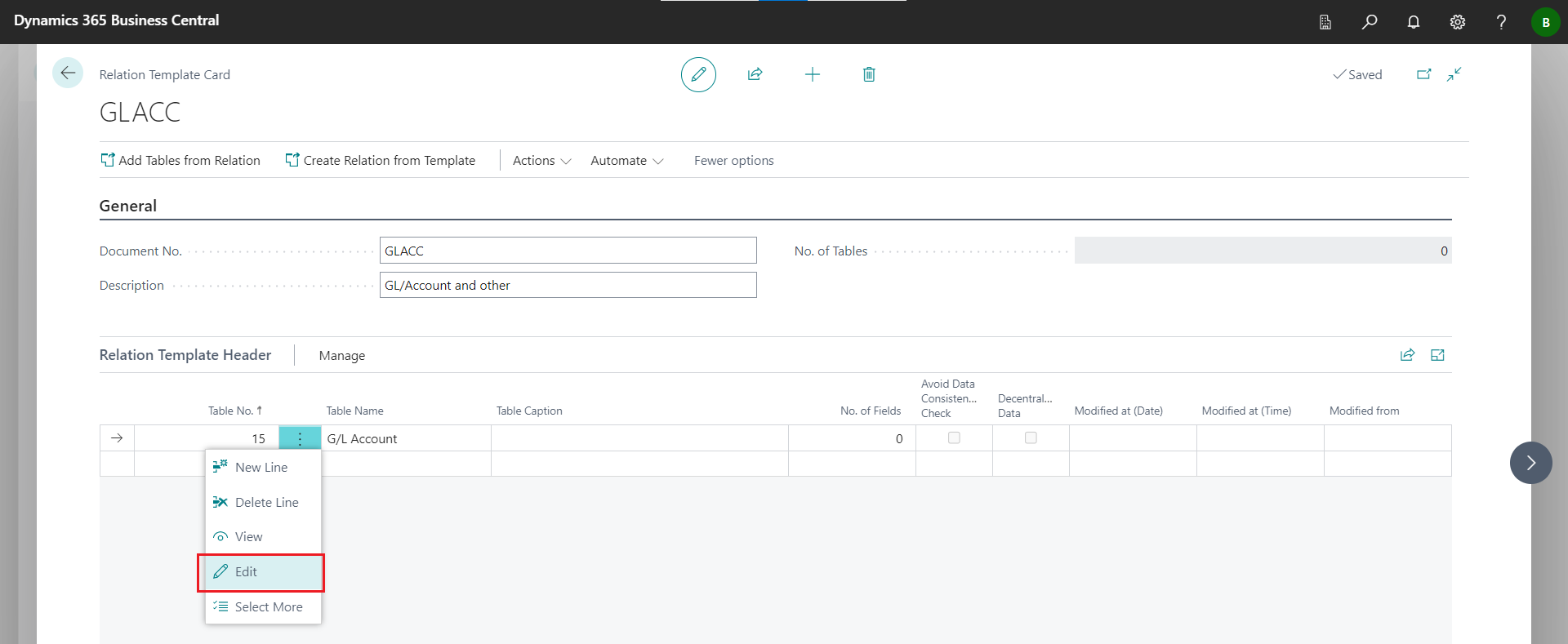Choose Delete Line from the context menu
Screen dimensions: 1568x644
pos(263,503)
